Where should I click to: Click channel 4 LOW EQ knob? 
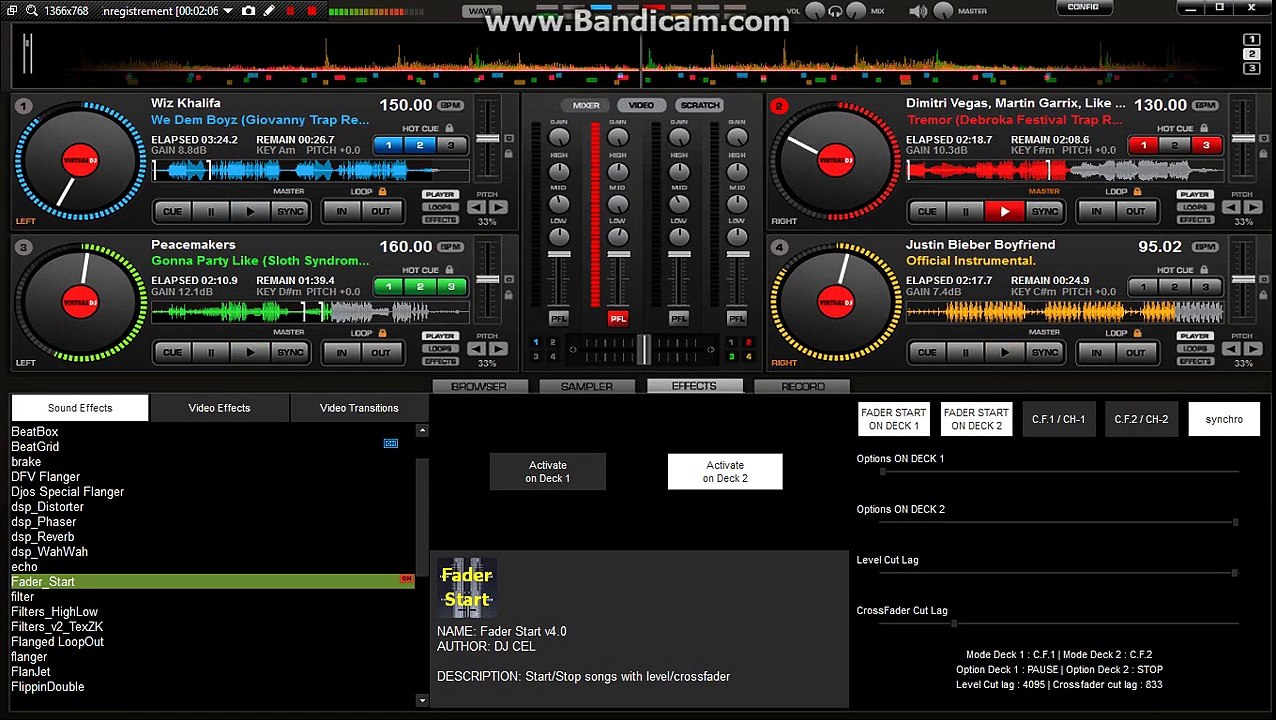coord(737,236)
